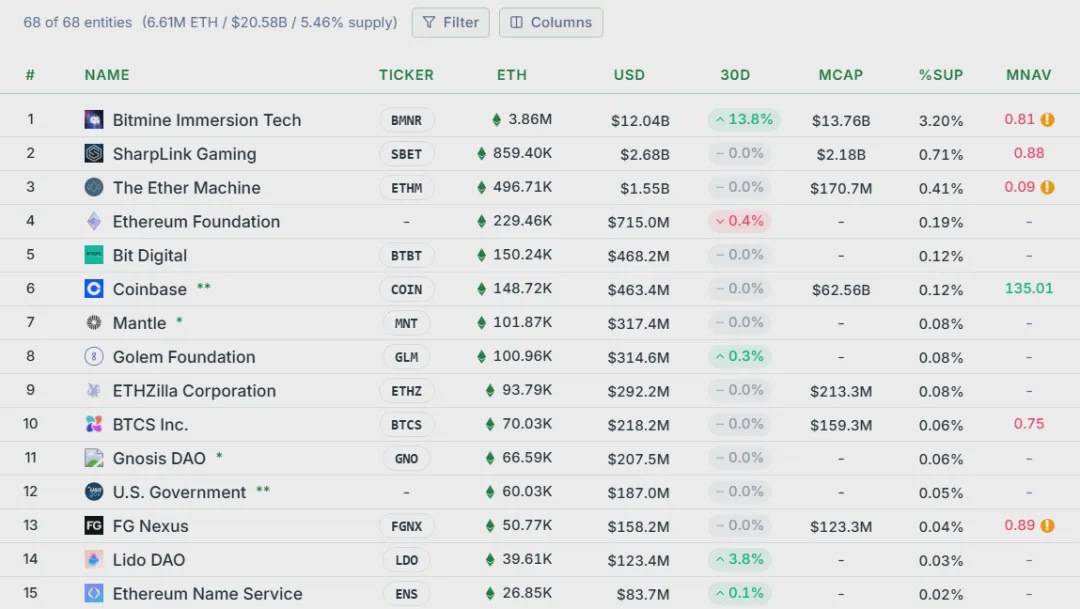Viewport: 1080px width, 609px height.
Task: Sort by the MNAV column header
Action: pos(1028,75)
